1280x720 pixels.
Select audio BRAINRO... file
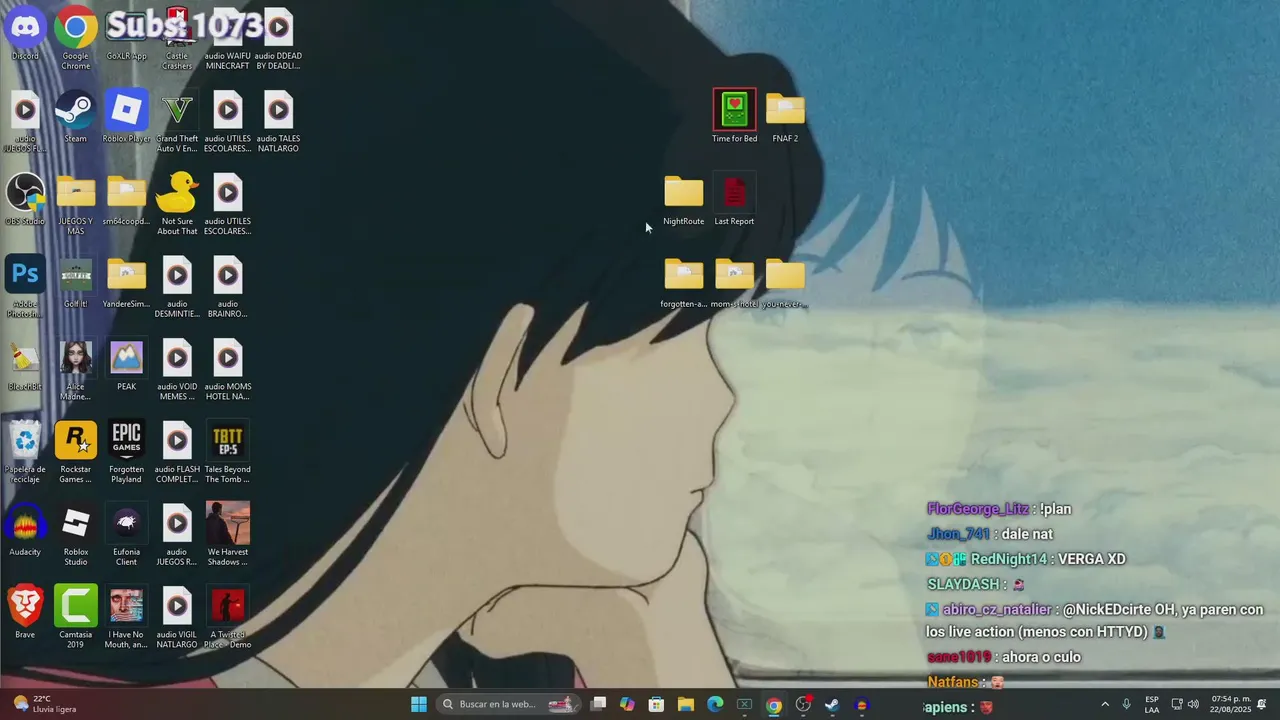tap(228, 287)
